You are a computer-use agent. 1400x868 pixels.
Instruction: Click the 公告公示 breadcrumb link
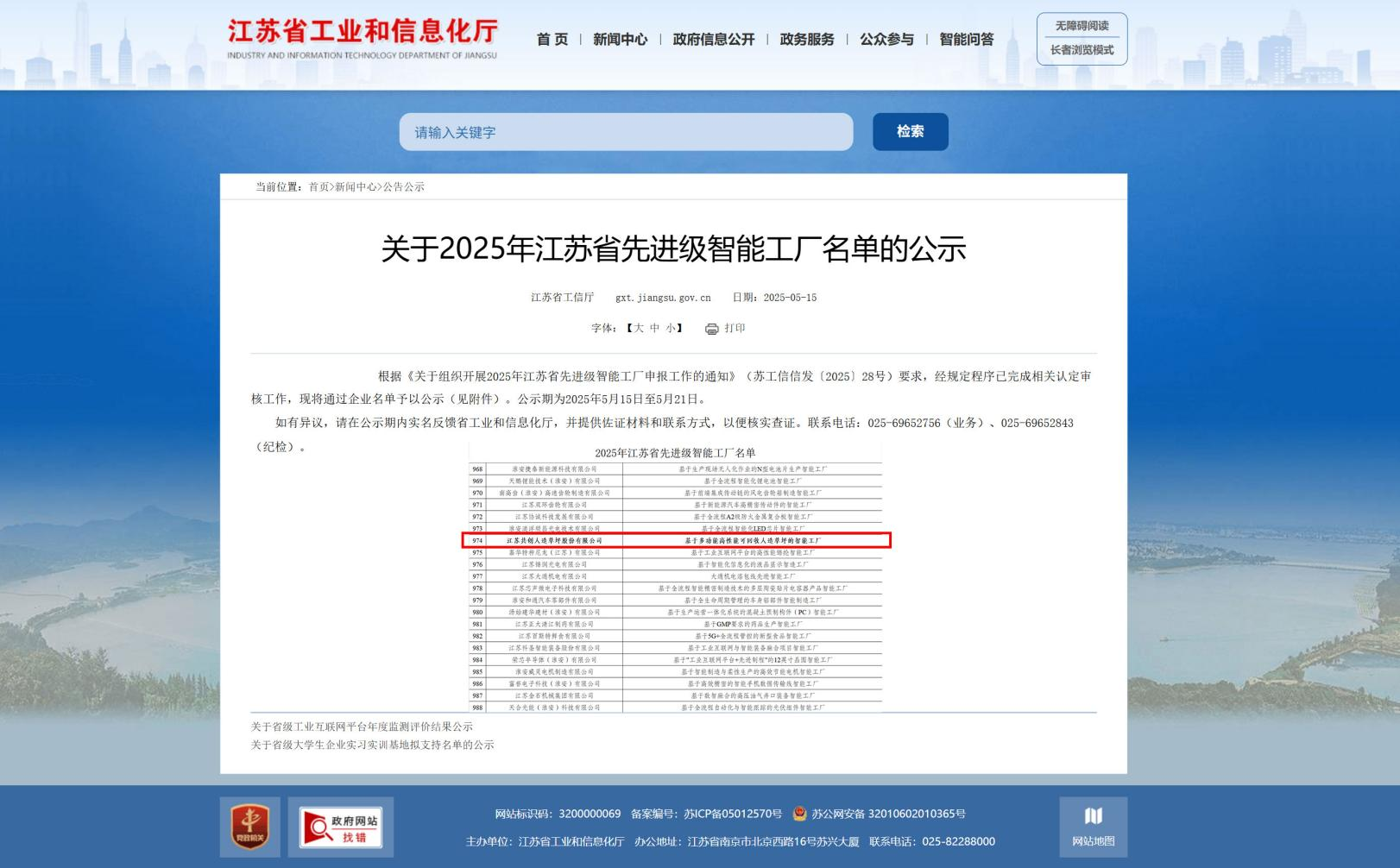coord(404,187)
